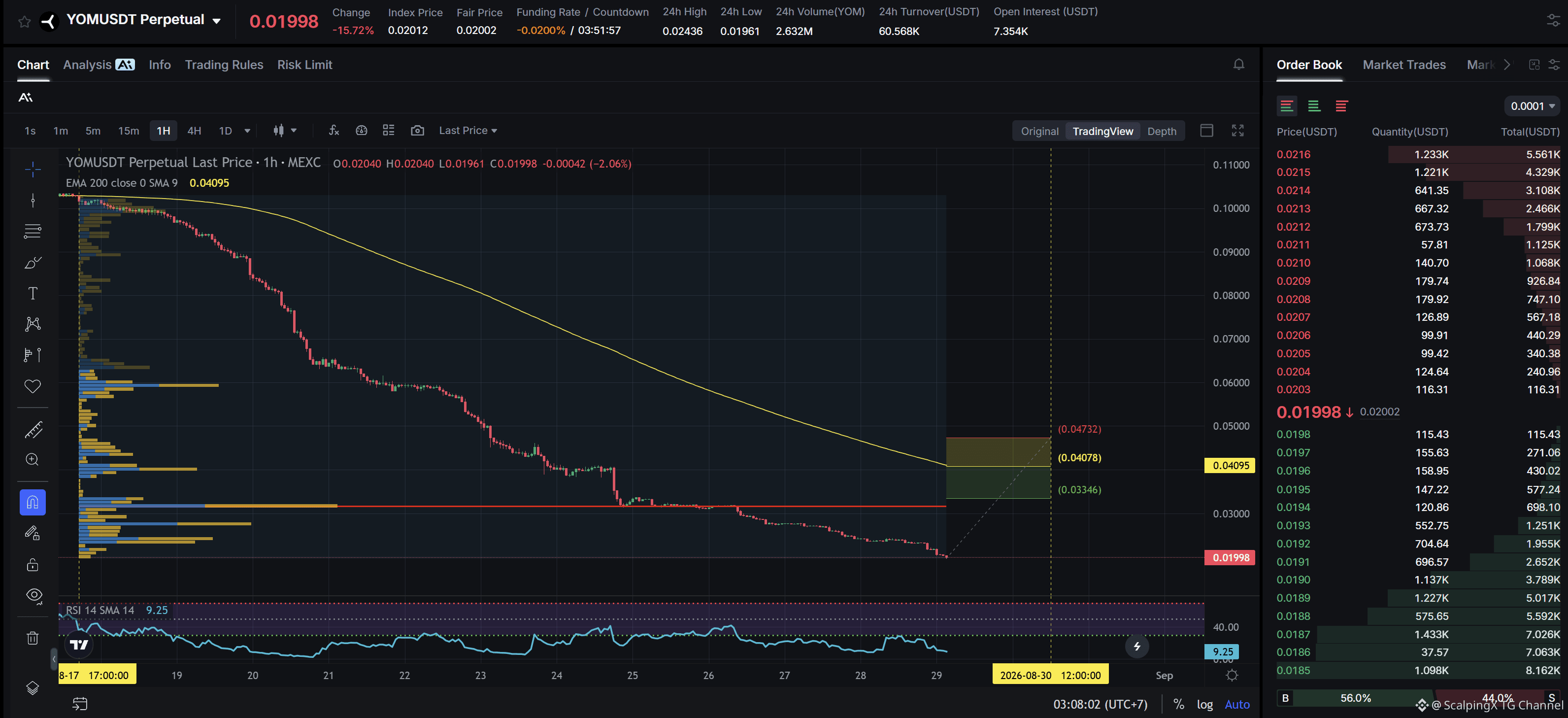Take a chart snapshot with camera icon
The width and height of the screenshot is (1568, 718).
pyautogui.click(x=418, y=130)
